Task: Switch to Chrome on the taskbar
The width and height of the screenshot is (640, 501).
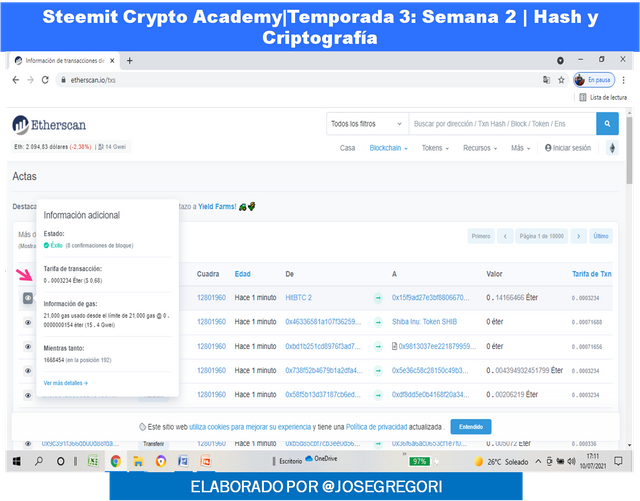Action: pyautogui.click(x=116, y=461)
